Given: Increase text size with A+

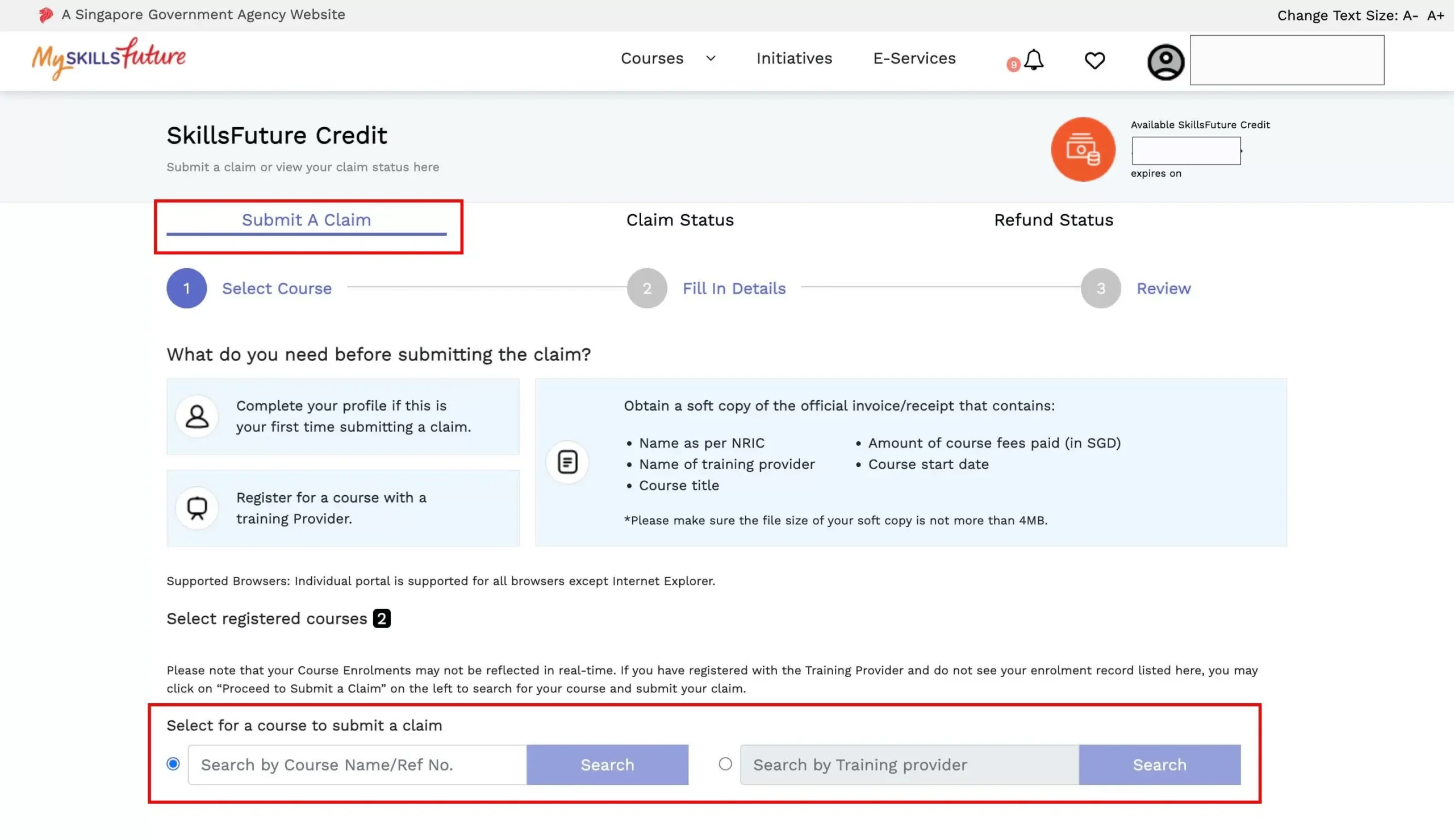Looking at the screenshot, I should (x=1435, y=15).
